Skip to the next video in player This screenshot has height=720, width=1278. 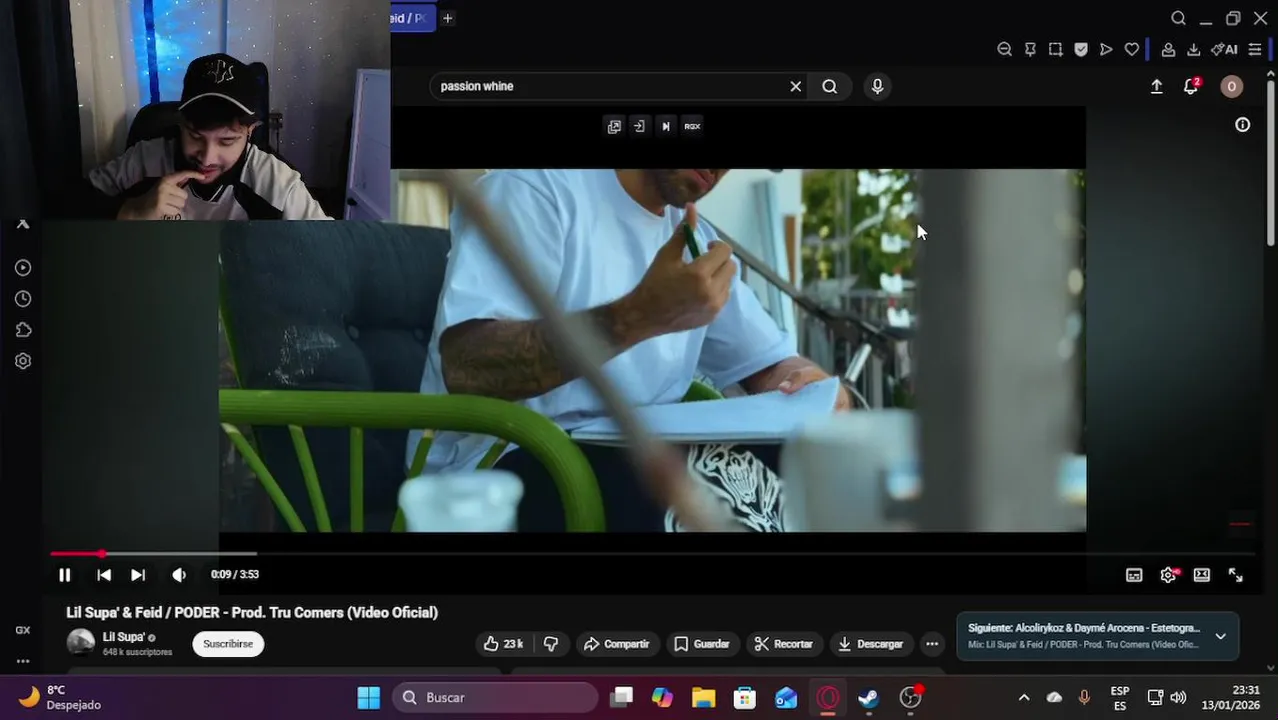pyautogui.click(x=138, y=575)
